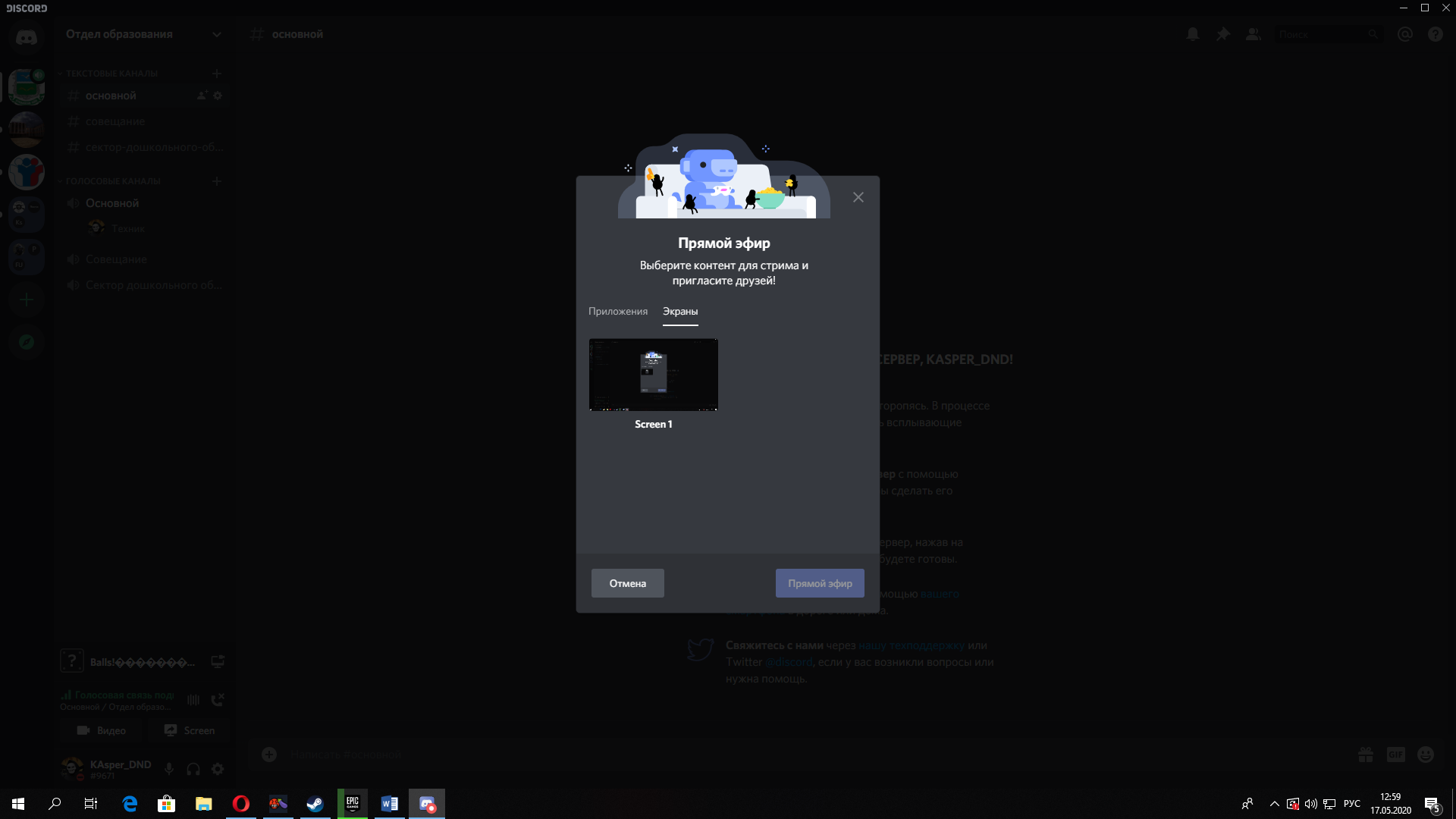The width and height of the screenshot is (1456, 819).
Task: Explore public servers compass icon
Action: [27, 342]
